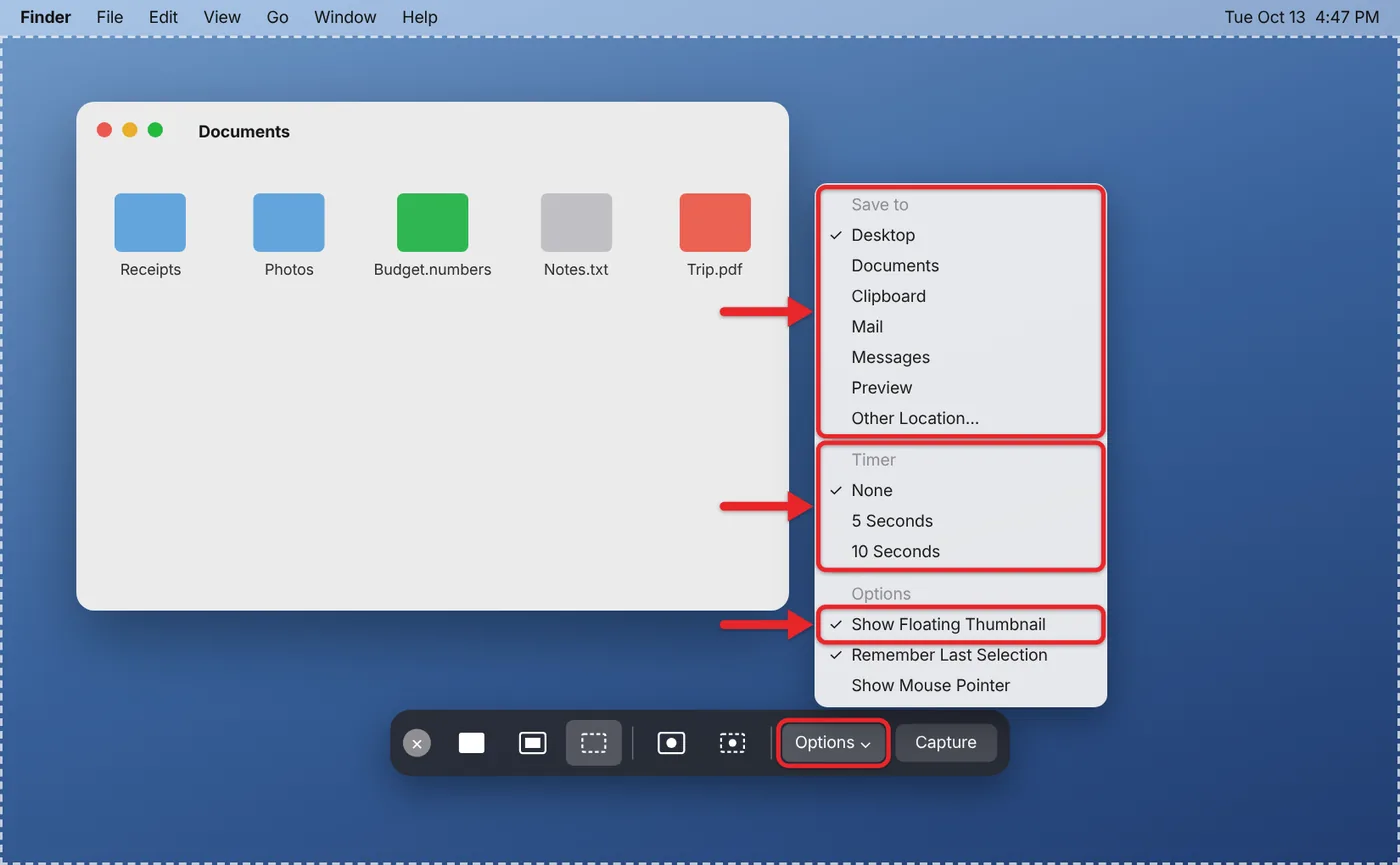Open the Finder menu in menu bar
The height and width of the screenshot is (865, 1400).
pyautogui.click(x=46, y=17)
